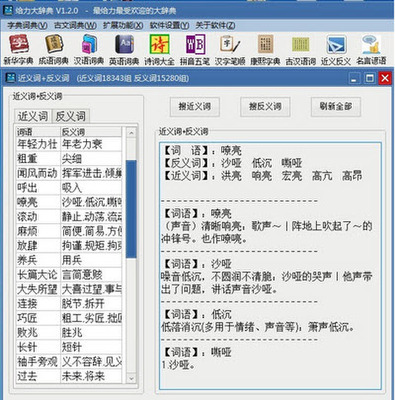Select the 连接 row
The width and height of the screenshot is (395, 400).
pyautogui.click(x=69, y=304)
